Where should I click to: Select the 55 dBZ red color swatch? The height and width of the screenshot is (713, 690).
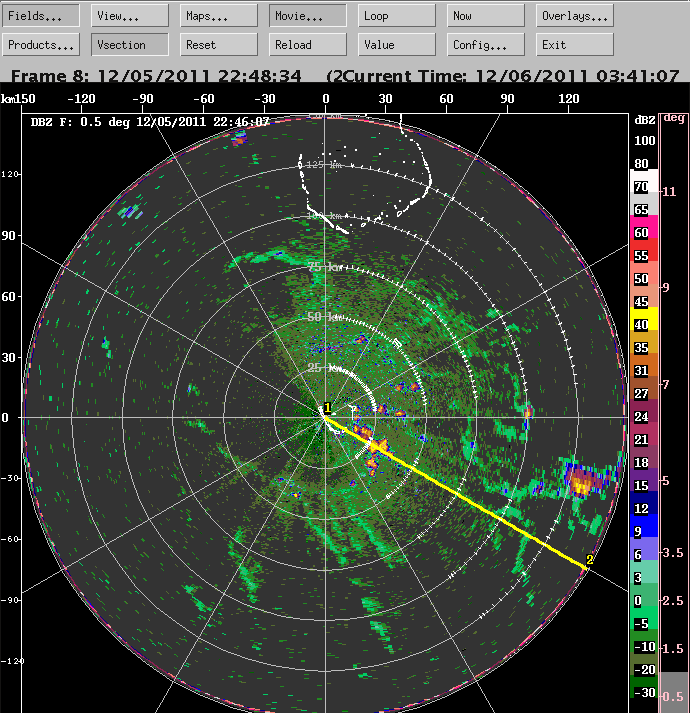pyautogui.click(x=641, y=256)
